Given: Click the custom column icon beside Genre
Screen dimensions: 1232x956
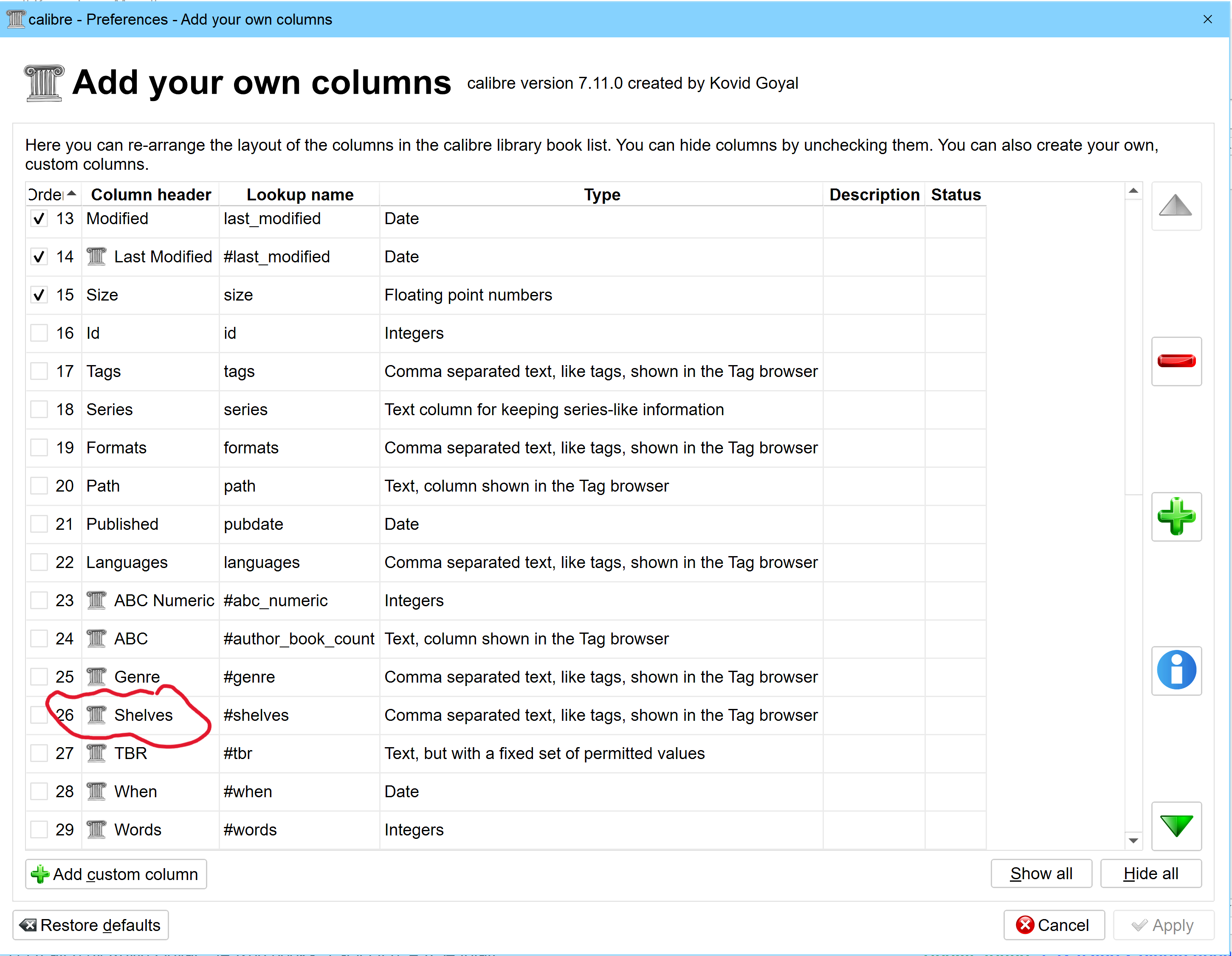Looking at the screenshot, I should click(x=96, y=677).
